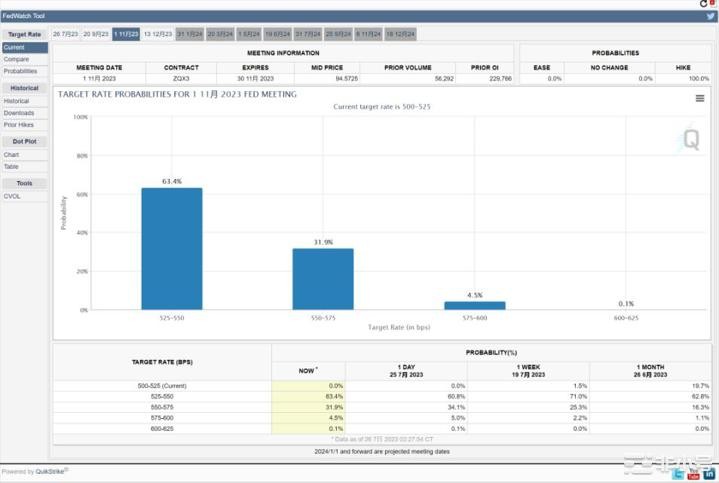Open the CVOL tool link
The height and width of the screenshot is (483, 719).
(12, 196)
